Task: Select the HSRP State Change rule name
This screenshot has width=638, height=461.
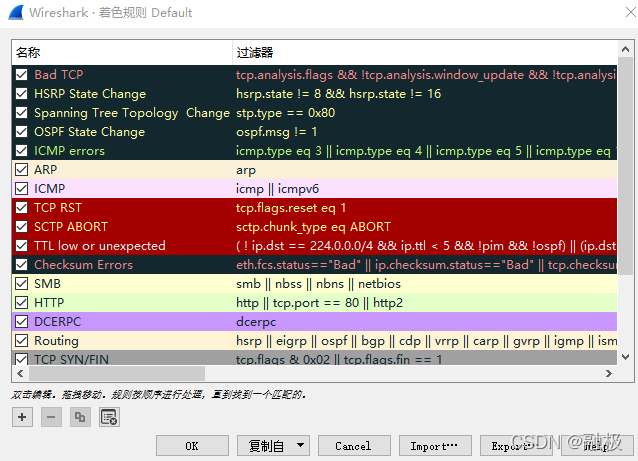Action: click(x=90, y=94)
